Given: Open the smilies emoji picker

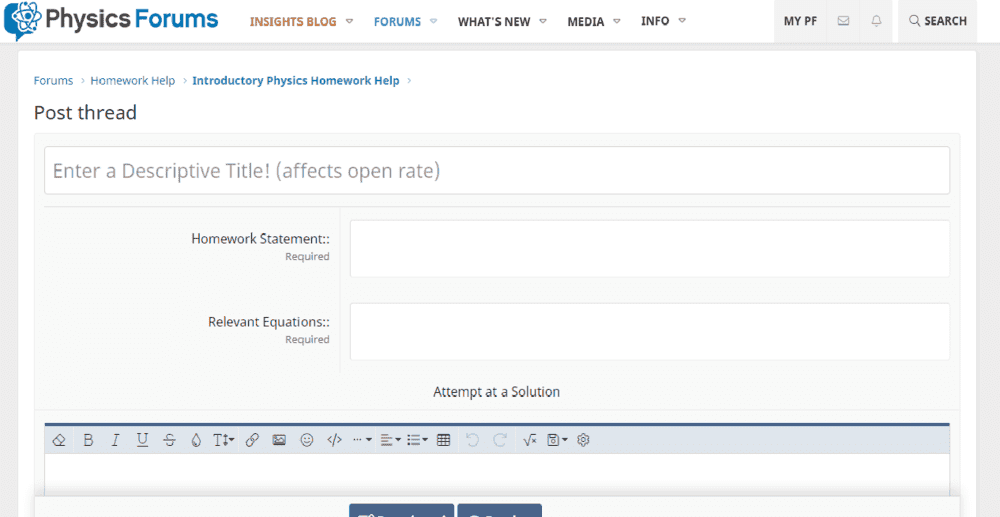Looking at the screenshot, I should (x=307, y=440).
